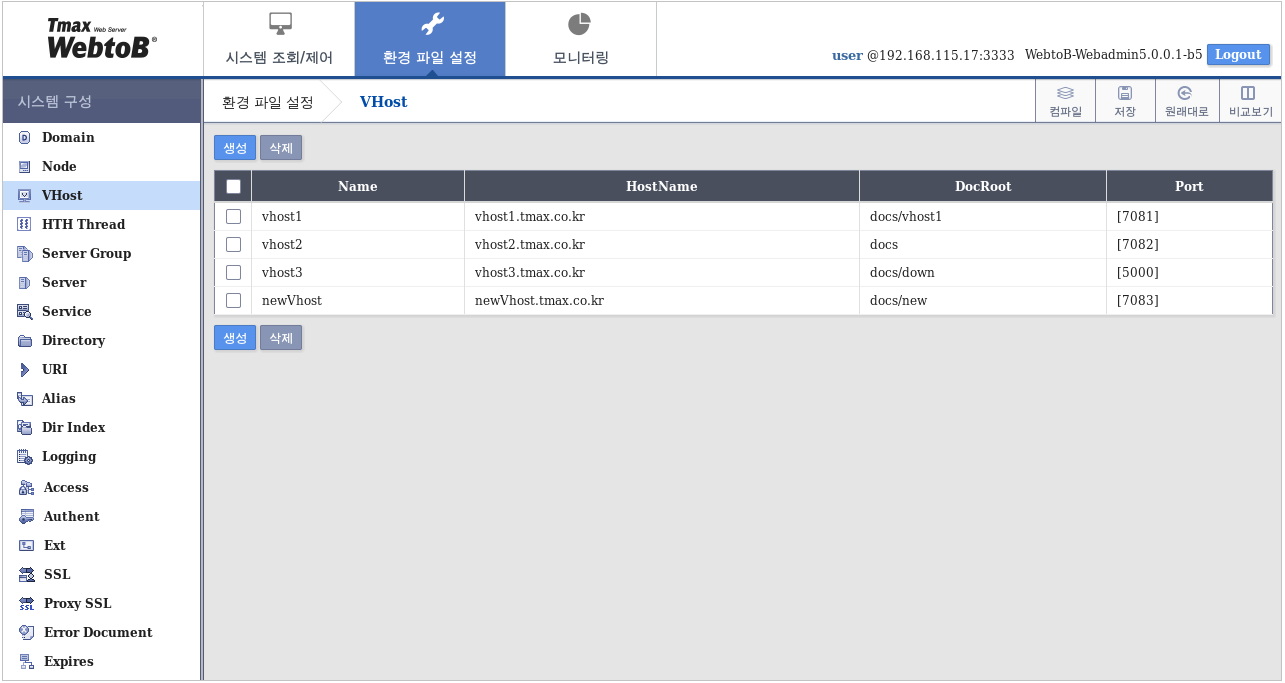Viewport: 1285px width, 683px height.
Task: Click the [5000] port cell
Action: 1189,272
